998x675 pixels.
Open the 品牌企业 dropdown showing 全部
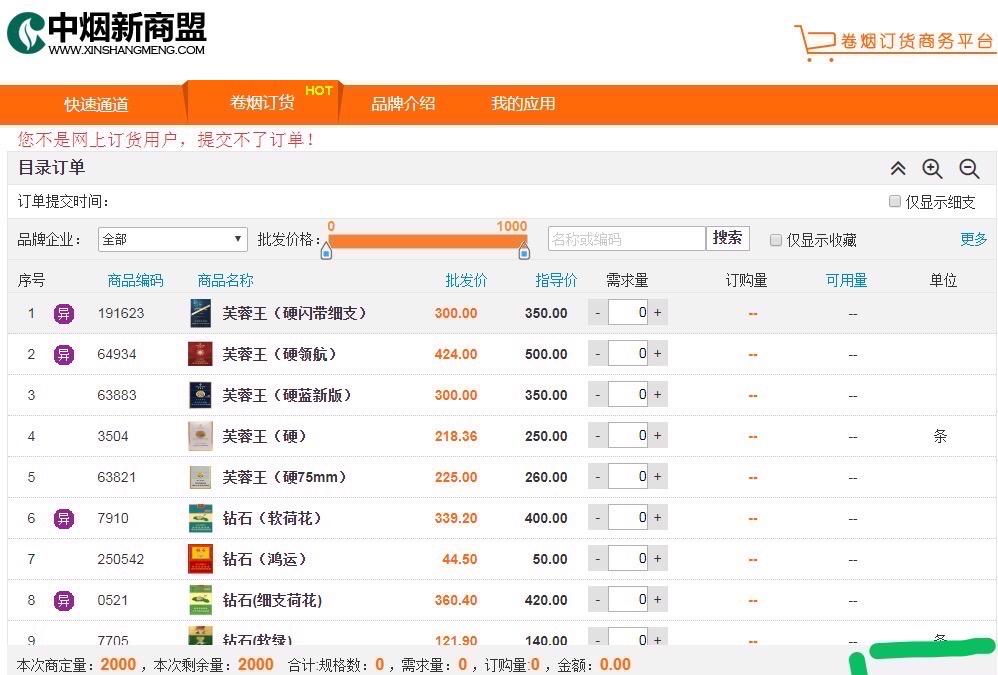(x=172, y=239)
